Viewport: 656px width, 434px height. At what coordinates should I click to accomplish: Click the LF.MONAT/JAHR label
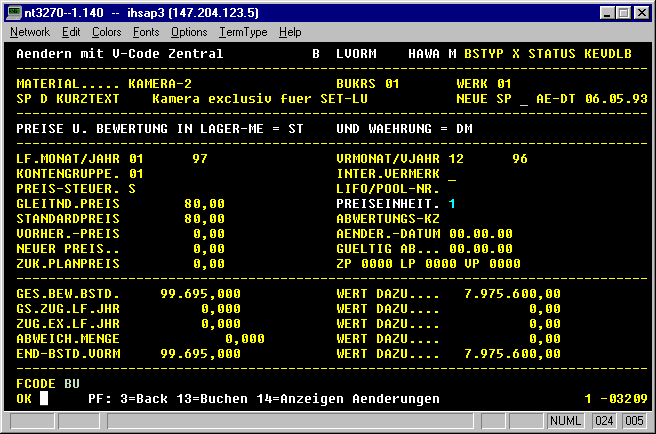pyautogui.click(x=68, y=159)
